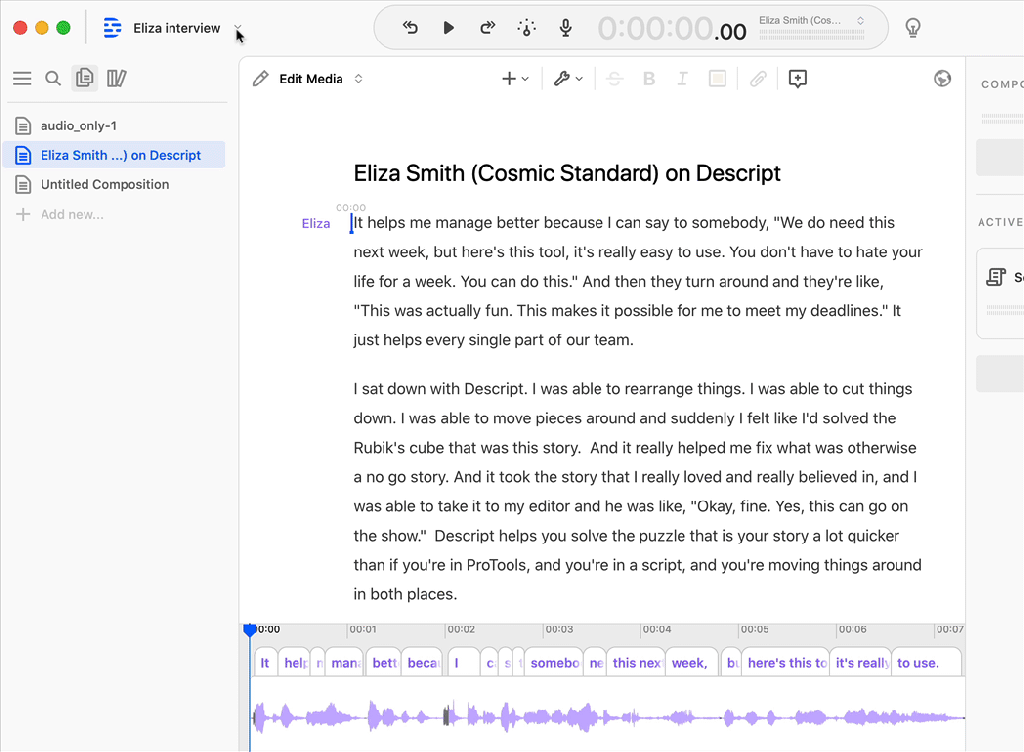Click the composition title heading

(567, 173)
